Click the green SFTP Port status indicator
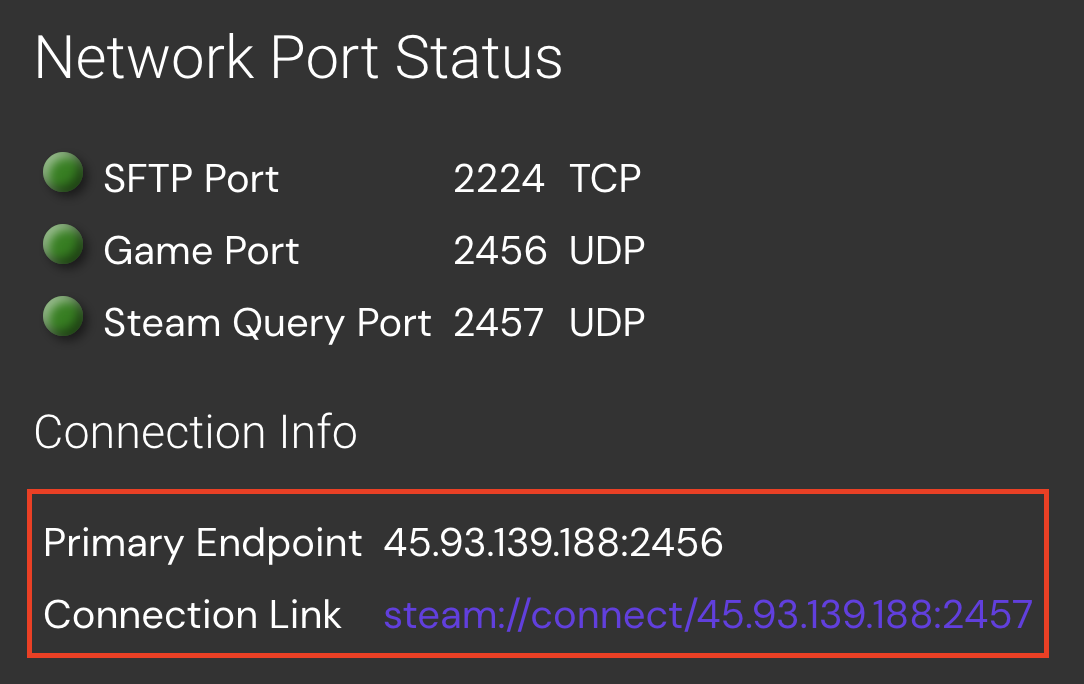The height and width of the screenshot is (684, 1084). pos(63,172)
